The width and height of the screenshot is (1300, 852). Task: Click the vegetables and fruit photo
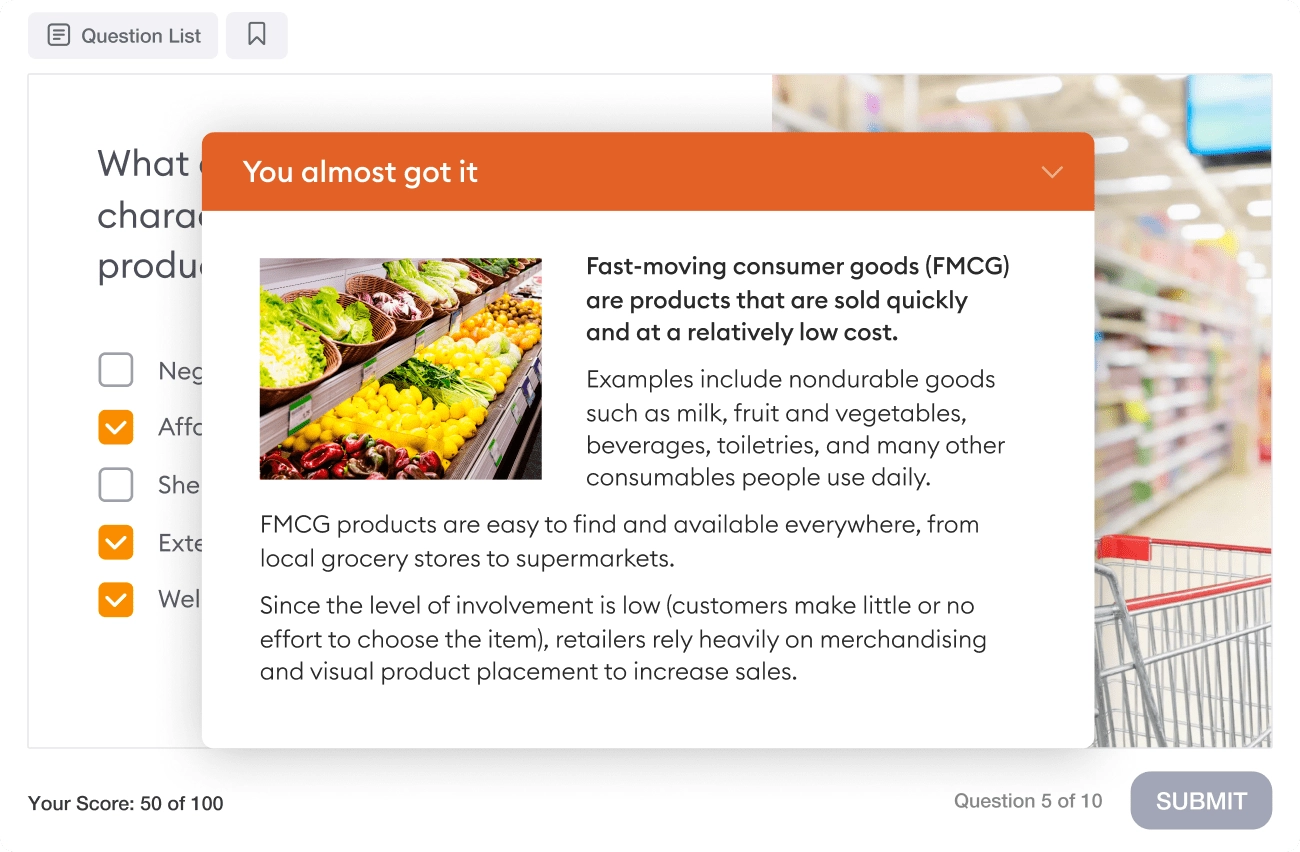tap(401, 369)
